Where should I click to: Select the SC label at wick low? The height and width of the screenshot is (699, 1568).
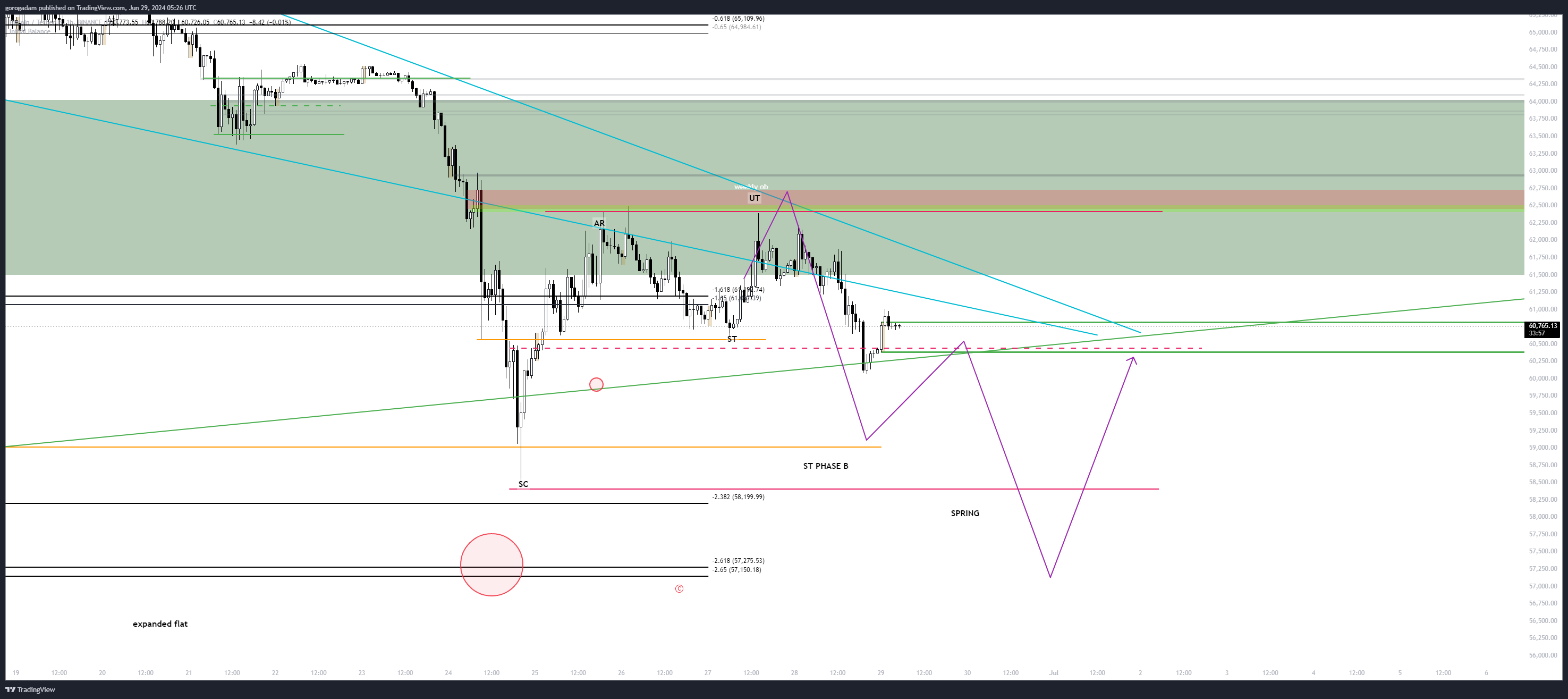[x=523, y=484]
